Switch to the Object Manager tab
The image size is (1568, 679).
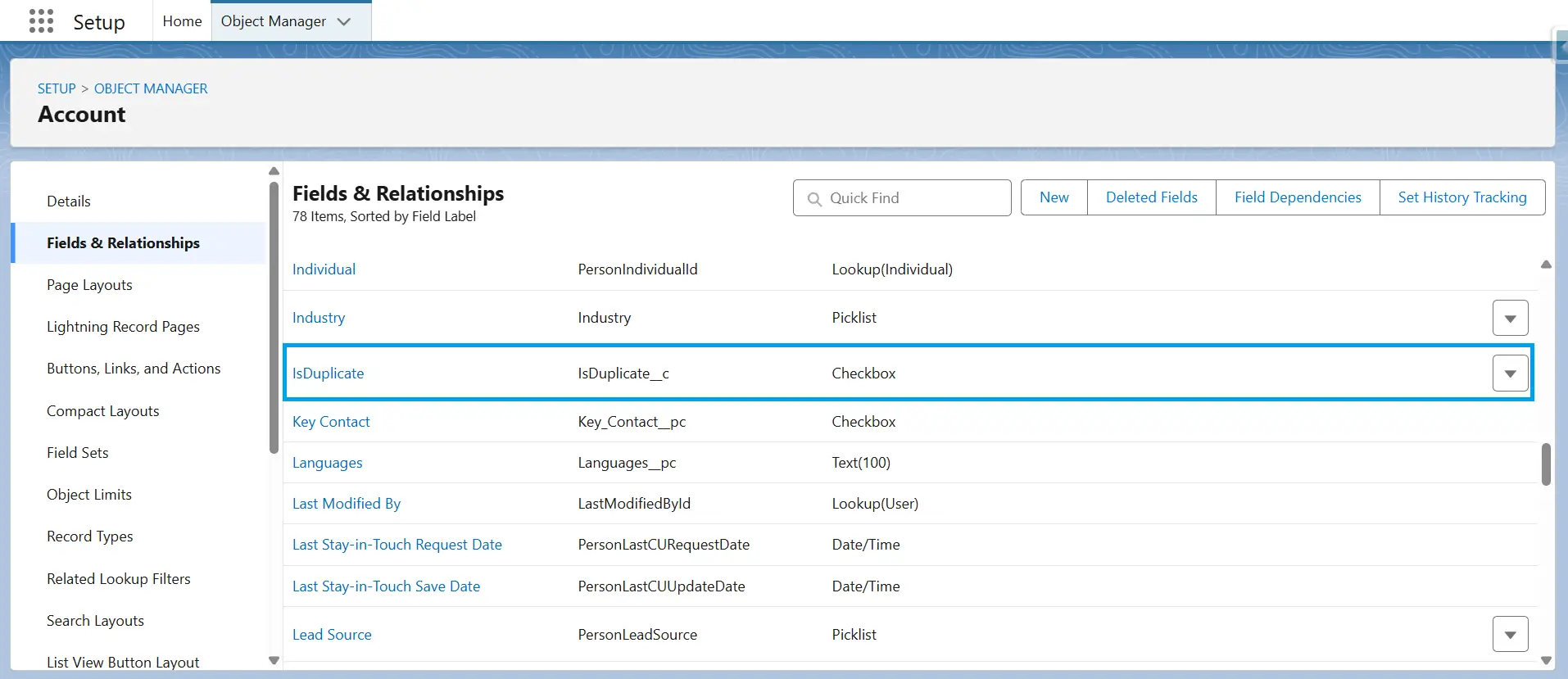[x=274, y=21]
